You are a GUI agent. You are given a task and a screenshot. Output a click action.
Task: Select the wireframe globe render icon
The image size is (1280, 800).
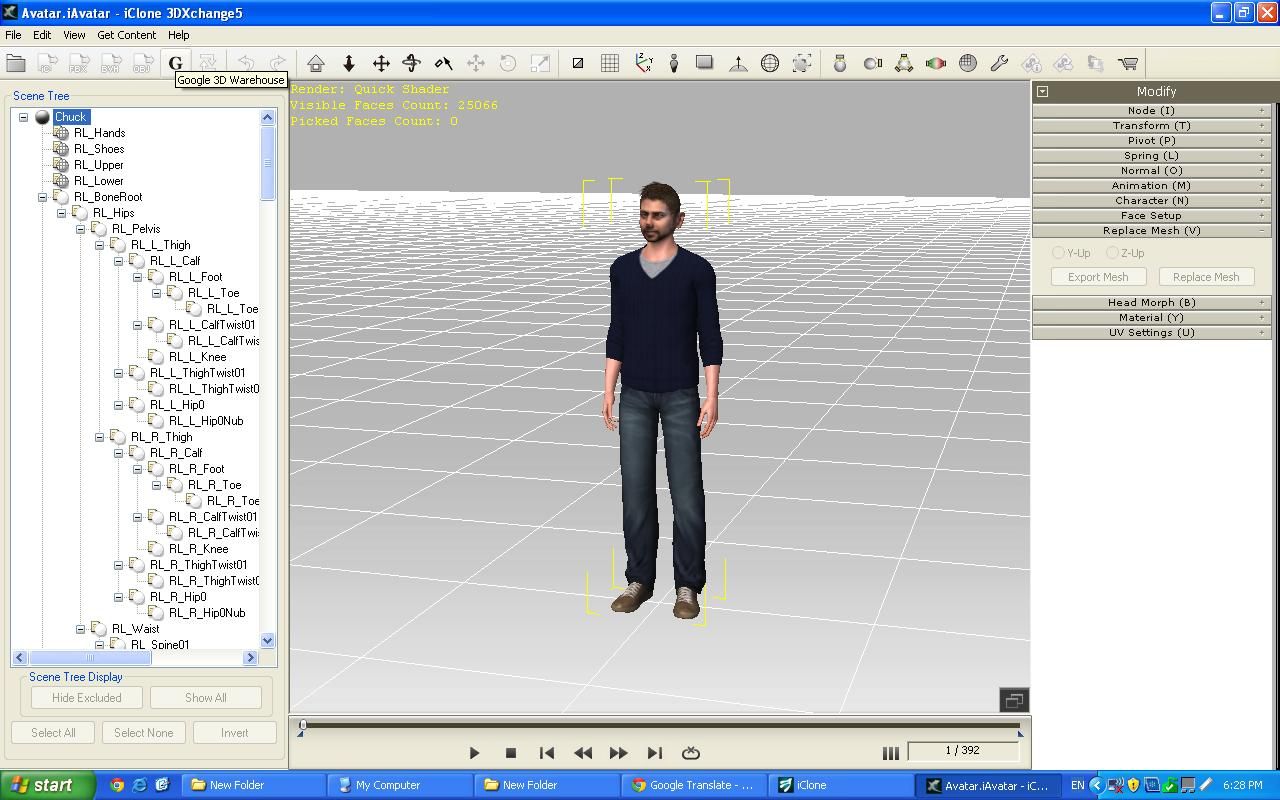tap(770, 63)
